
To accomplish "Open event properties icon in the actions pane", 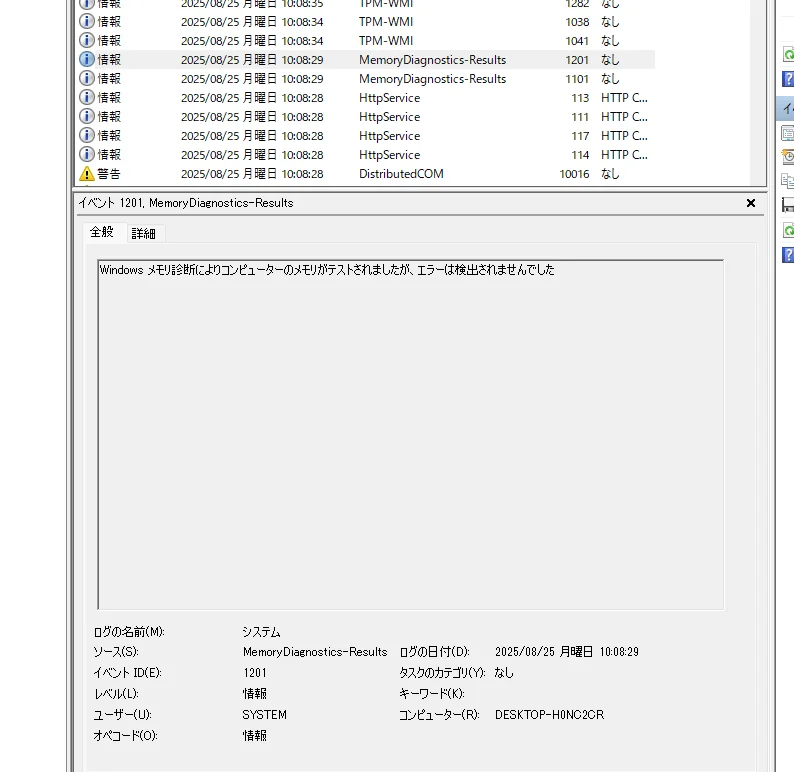I will (787, 133).
